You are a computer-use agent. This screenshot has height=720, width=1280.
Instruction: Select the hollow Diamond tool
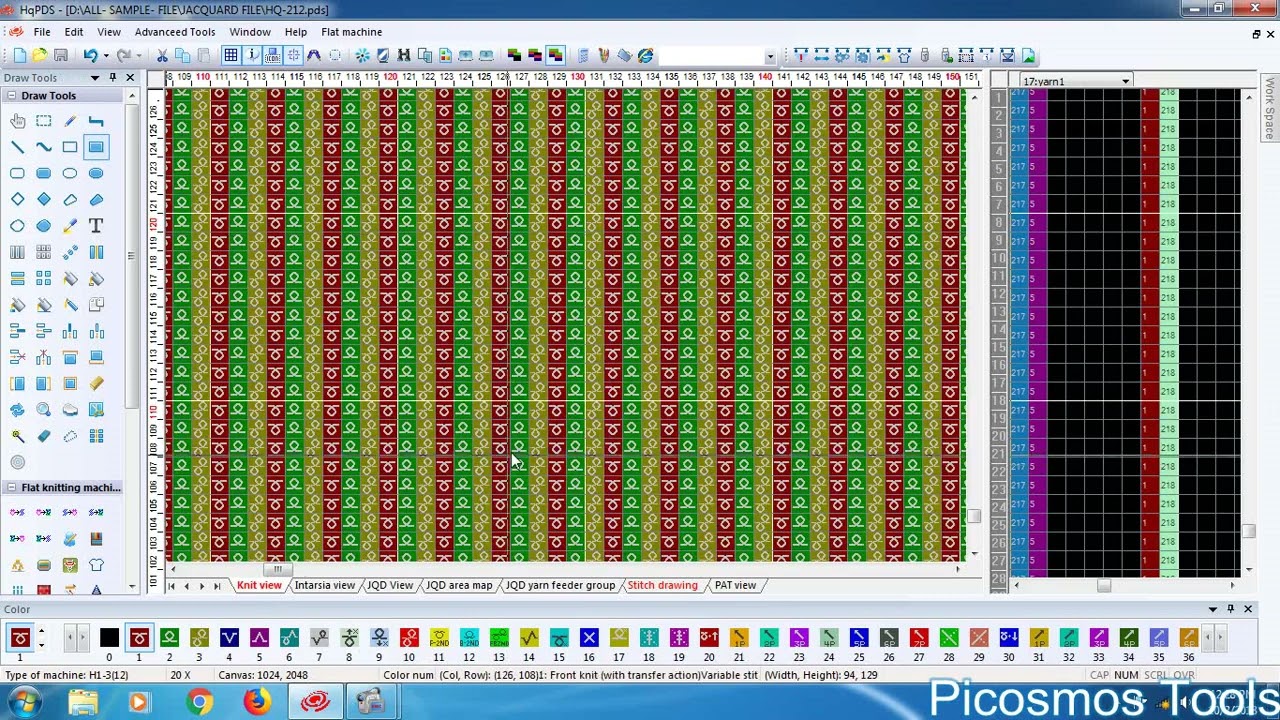[18, 199]
